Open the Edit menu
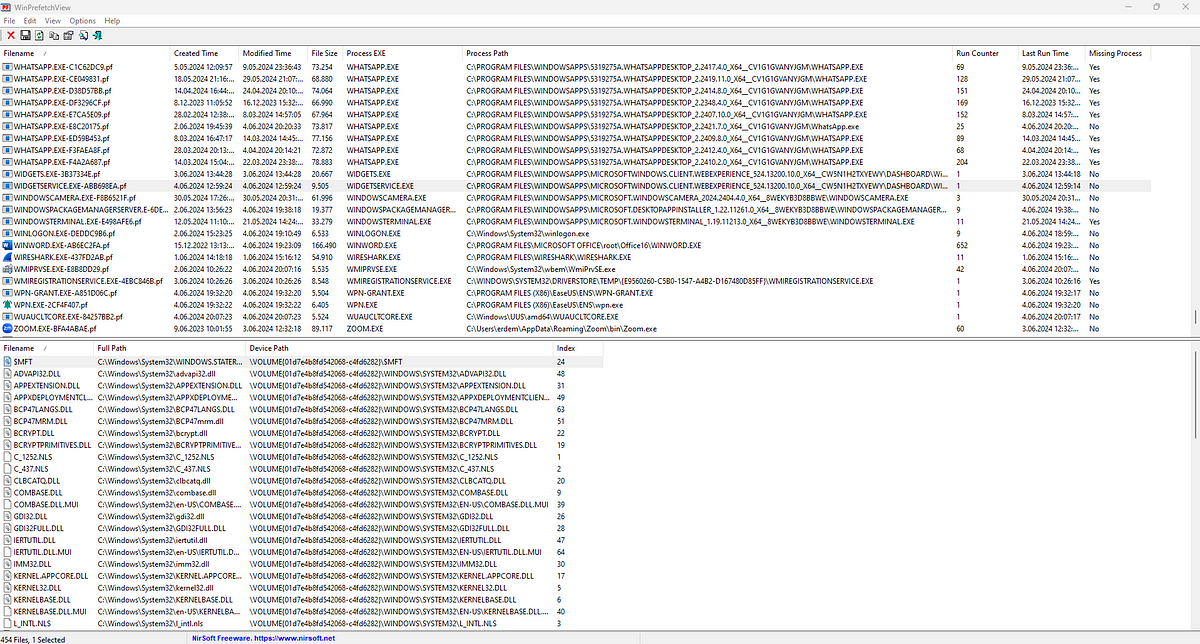This screenshot has height=644, width=1200. (32, 20)
